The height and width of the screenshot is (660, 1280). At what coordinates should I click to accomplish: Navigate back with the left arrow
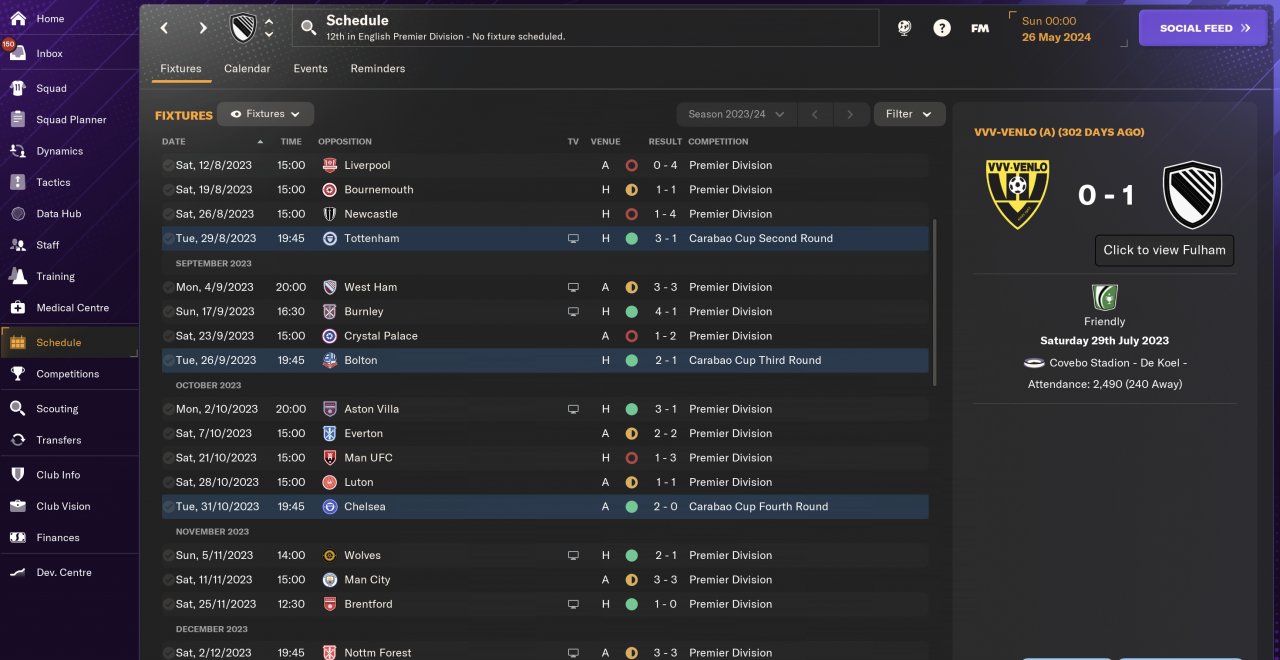(165, 28)
